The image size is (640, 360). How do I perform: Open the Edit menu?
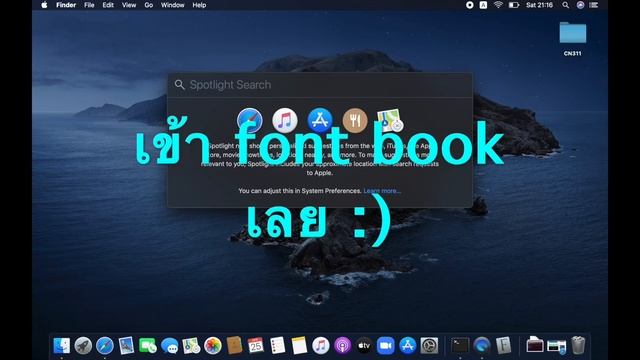tap(108, 5)
